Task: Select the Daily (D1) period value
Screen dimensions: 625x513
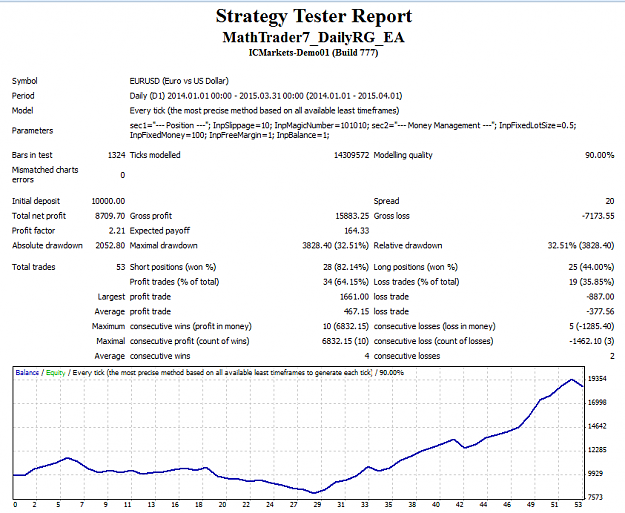Action: [266, 96]
